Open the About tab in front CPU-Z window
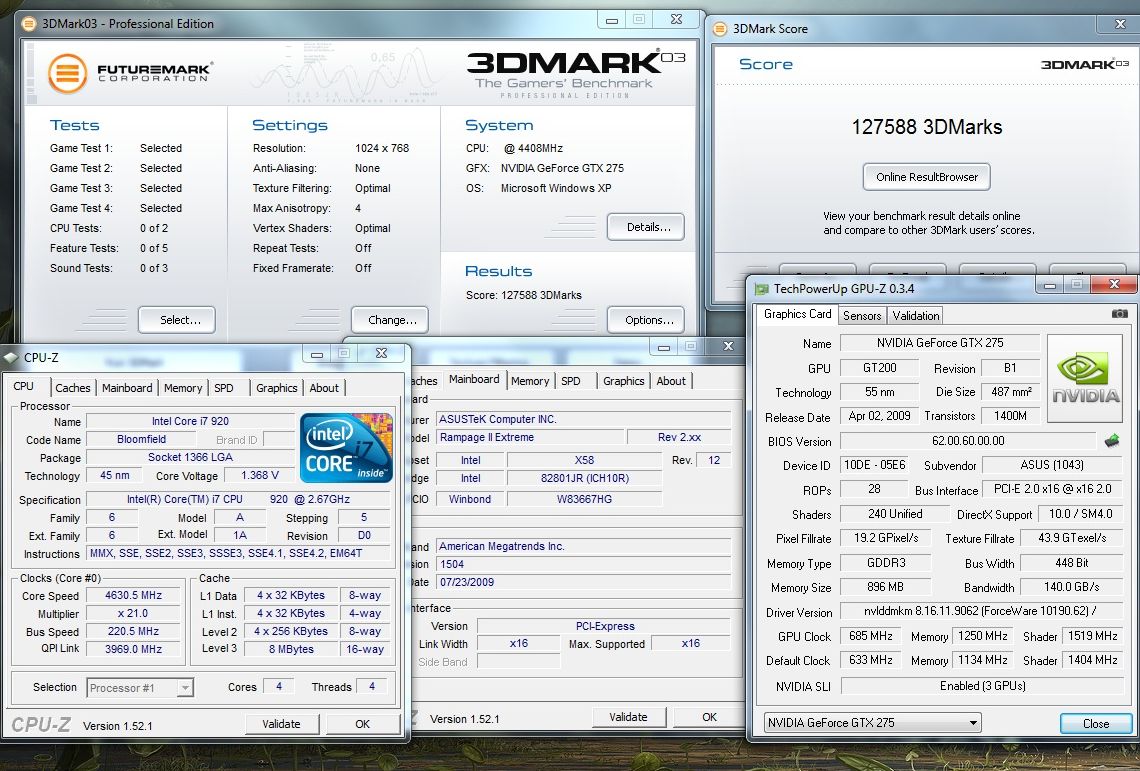 click(x=324, y=388)
